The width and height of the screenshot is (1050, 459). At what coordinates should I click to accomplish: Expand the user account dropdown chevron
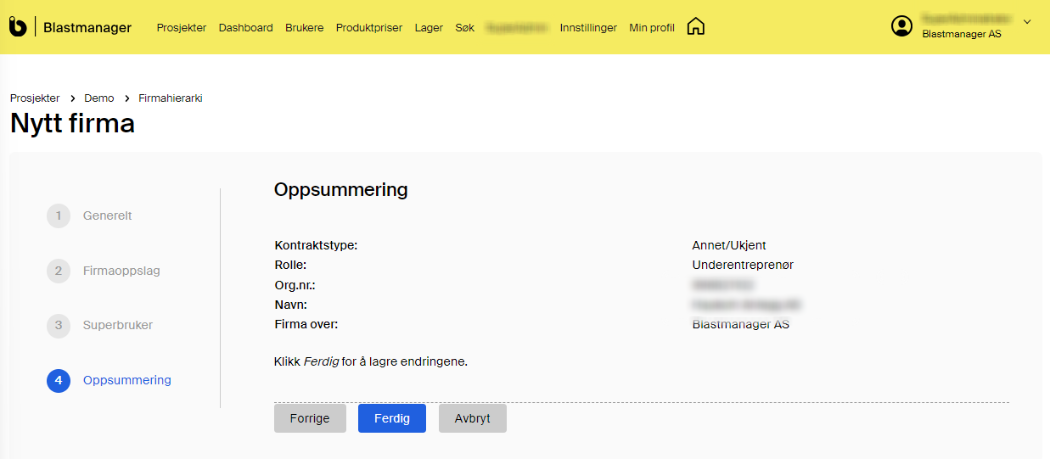(1027, 21)
